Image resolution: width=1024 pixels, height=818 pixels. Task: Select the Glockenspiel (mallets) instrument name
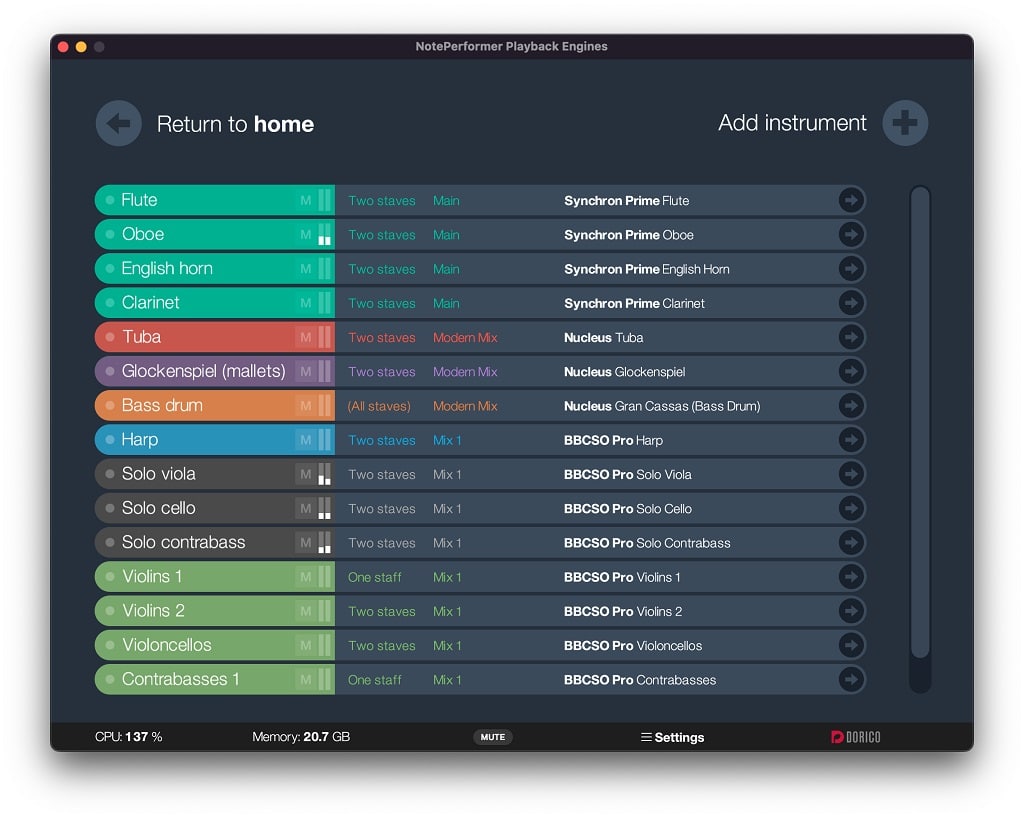pos(204,371)
